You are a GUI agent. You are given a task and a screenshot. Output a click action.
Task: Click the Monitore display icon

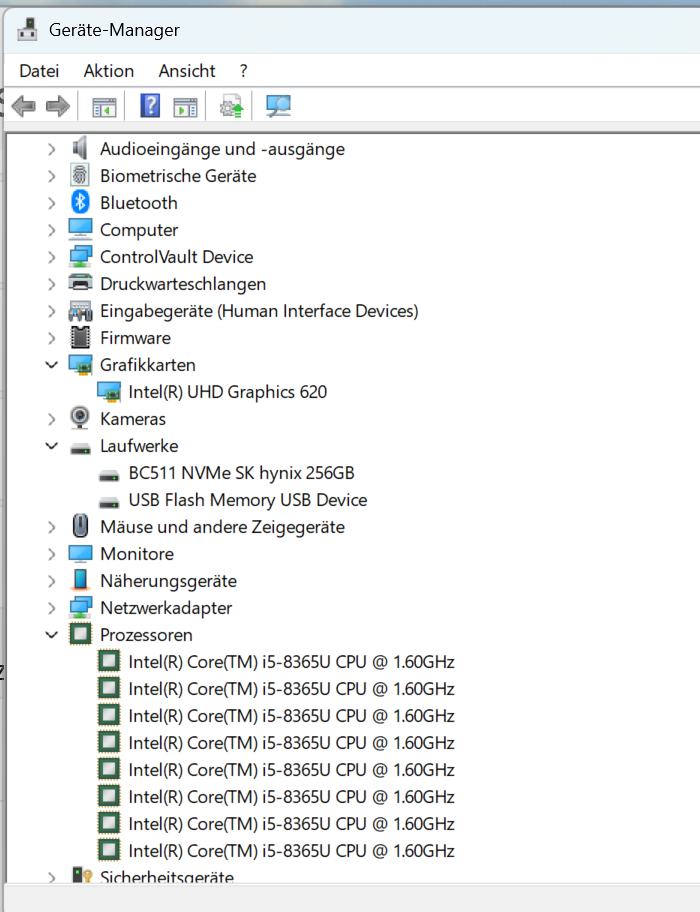click(x=80, y=554)
